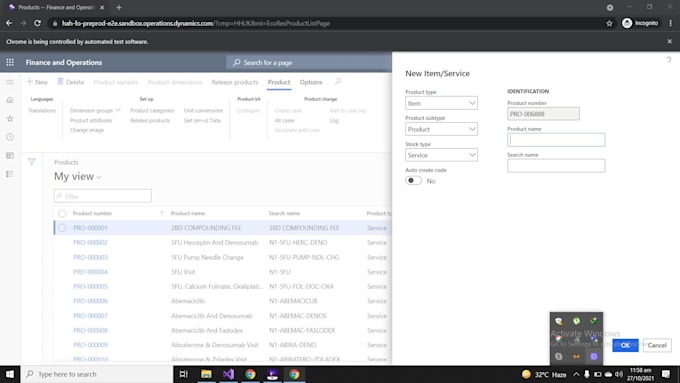Open the Options tab
The height and width of the screenshot is (383, 680).
pyautogui.click(x=311, y=82)
